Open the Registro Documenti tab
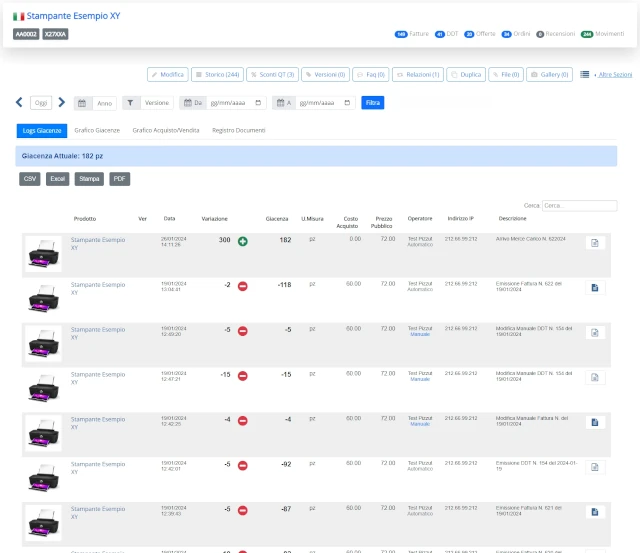Image resolution: width=640 pixels, height=553 pixels. pyautogui.click(x=239, y=130)
